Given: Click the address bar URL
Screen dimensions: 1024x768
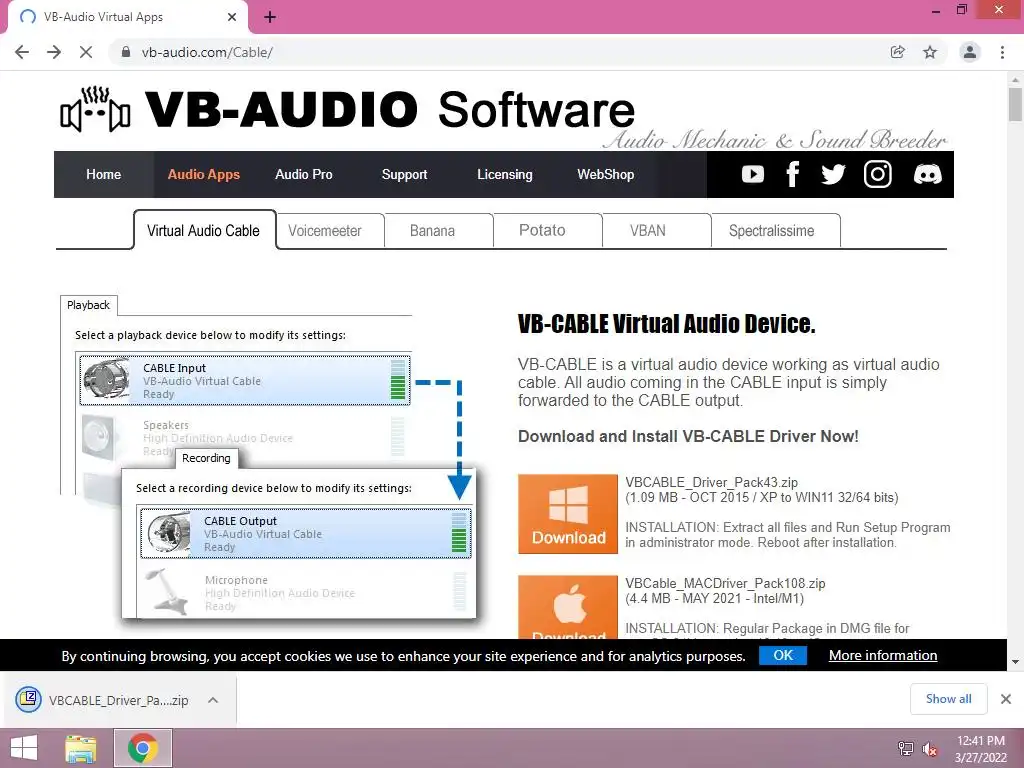Looking at the screenshot, I should point(207,52).
